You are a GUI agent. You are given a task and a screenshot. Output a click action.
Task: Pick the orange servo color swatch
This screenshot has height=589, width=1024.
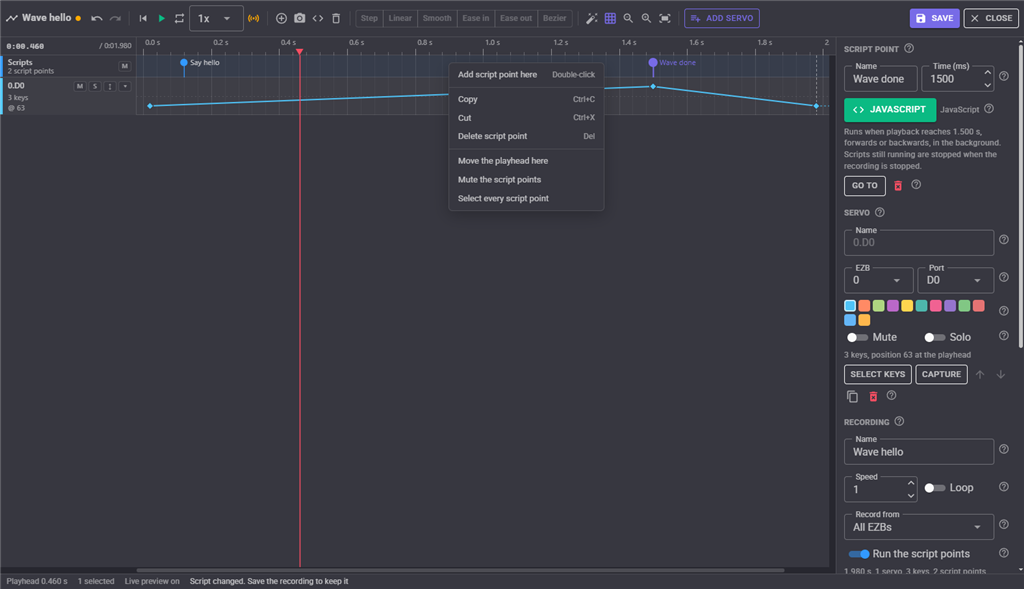864,306
